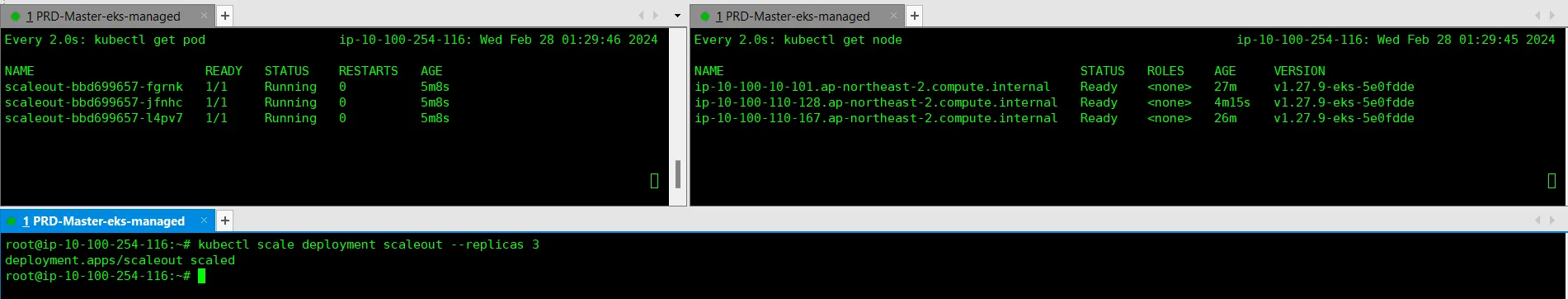This screenshot has width=1568, height=299.
Task: Add a new tab in the top-left pane
Action: [224, 16]
